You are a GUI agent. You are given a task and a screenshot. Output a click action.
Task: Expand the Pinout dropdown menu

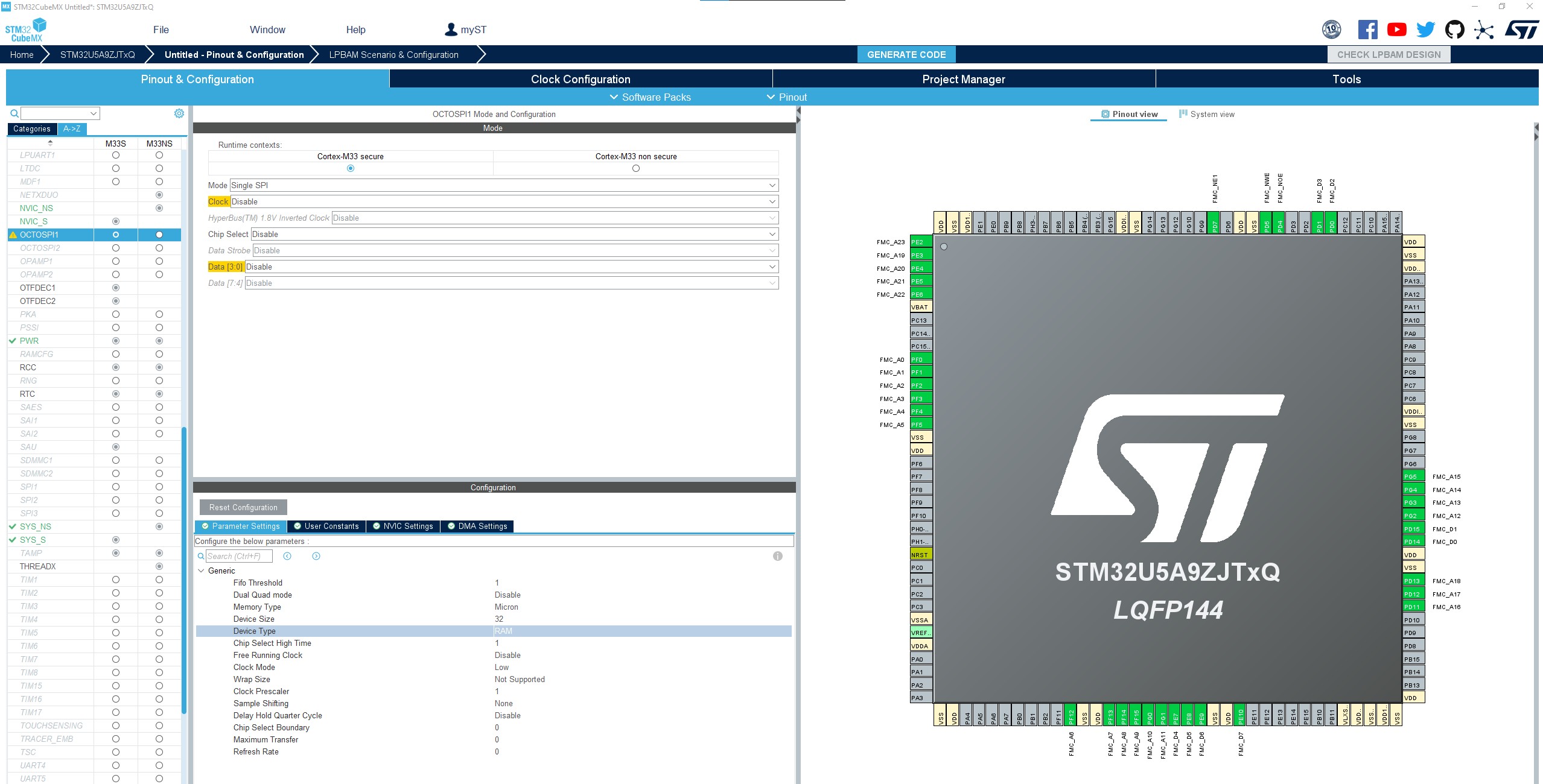(x=786, y=97)
